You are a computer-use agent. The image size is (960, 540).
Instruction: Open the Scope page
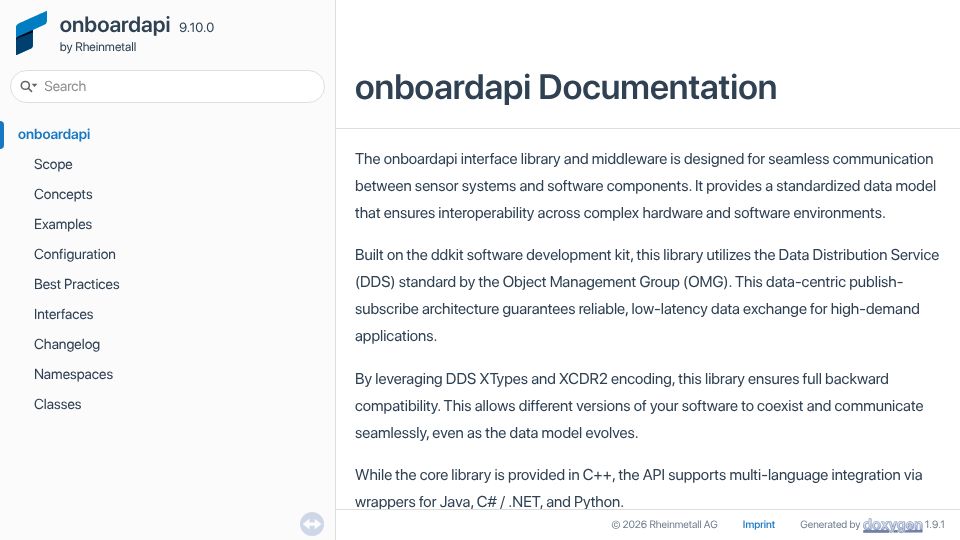pos(53,164)
